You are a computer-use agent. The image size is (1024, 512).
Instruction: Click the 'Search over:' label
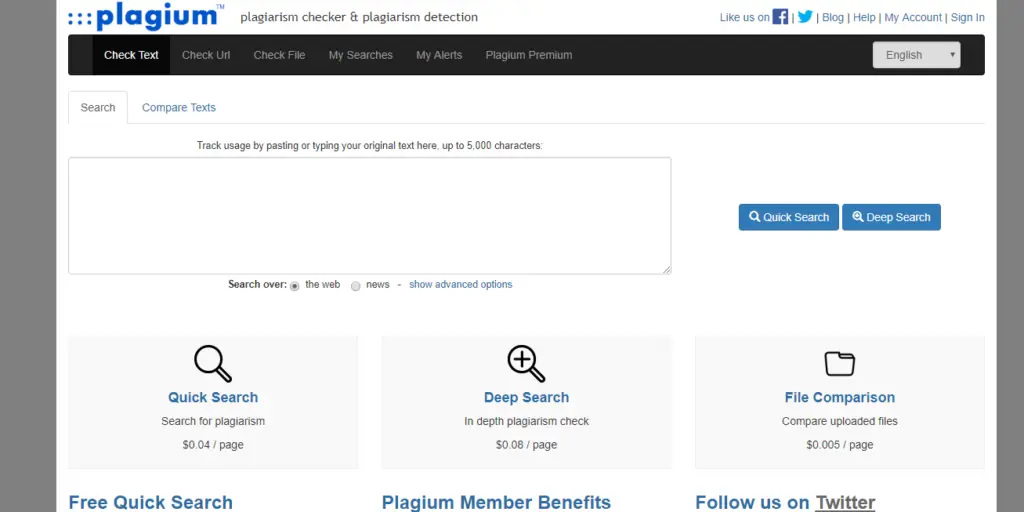click(x=257, y=285)
